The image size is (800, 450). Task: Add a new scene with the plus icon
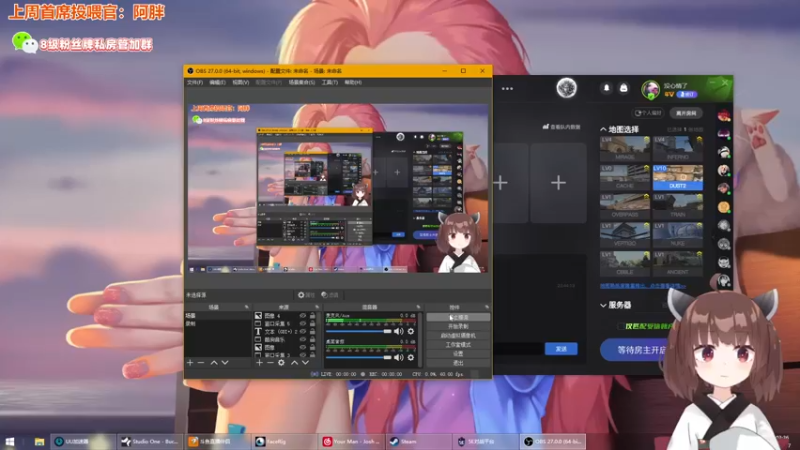tap(190, 362)
